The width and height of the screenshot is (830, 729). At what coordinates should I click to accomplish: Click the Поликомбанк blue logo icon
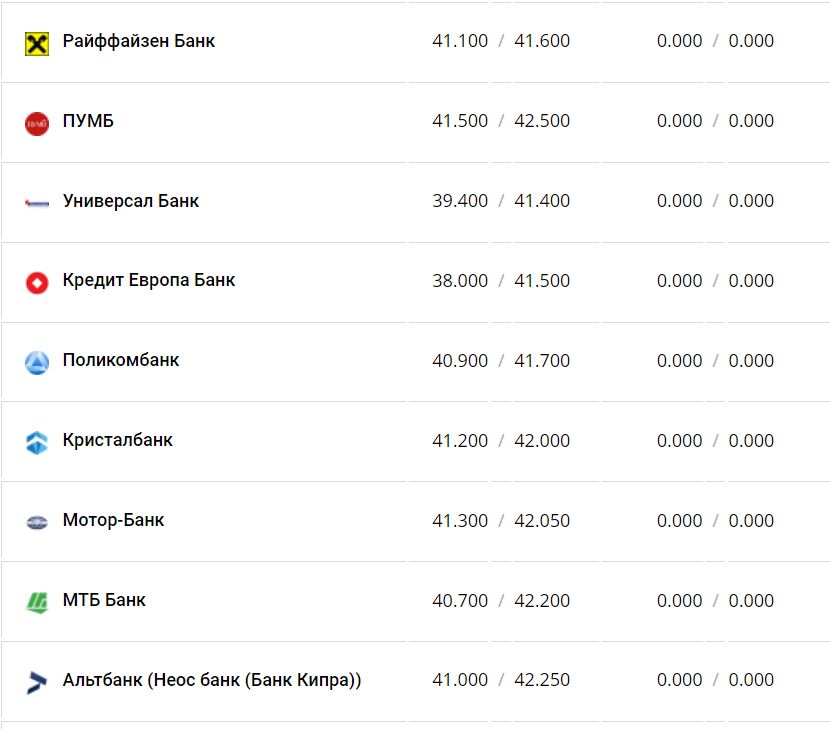click(x=37, y=362)
